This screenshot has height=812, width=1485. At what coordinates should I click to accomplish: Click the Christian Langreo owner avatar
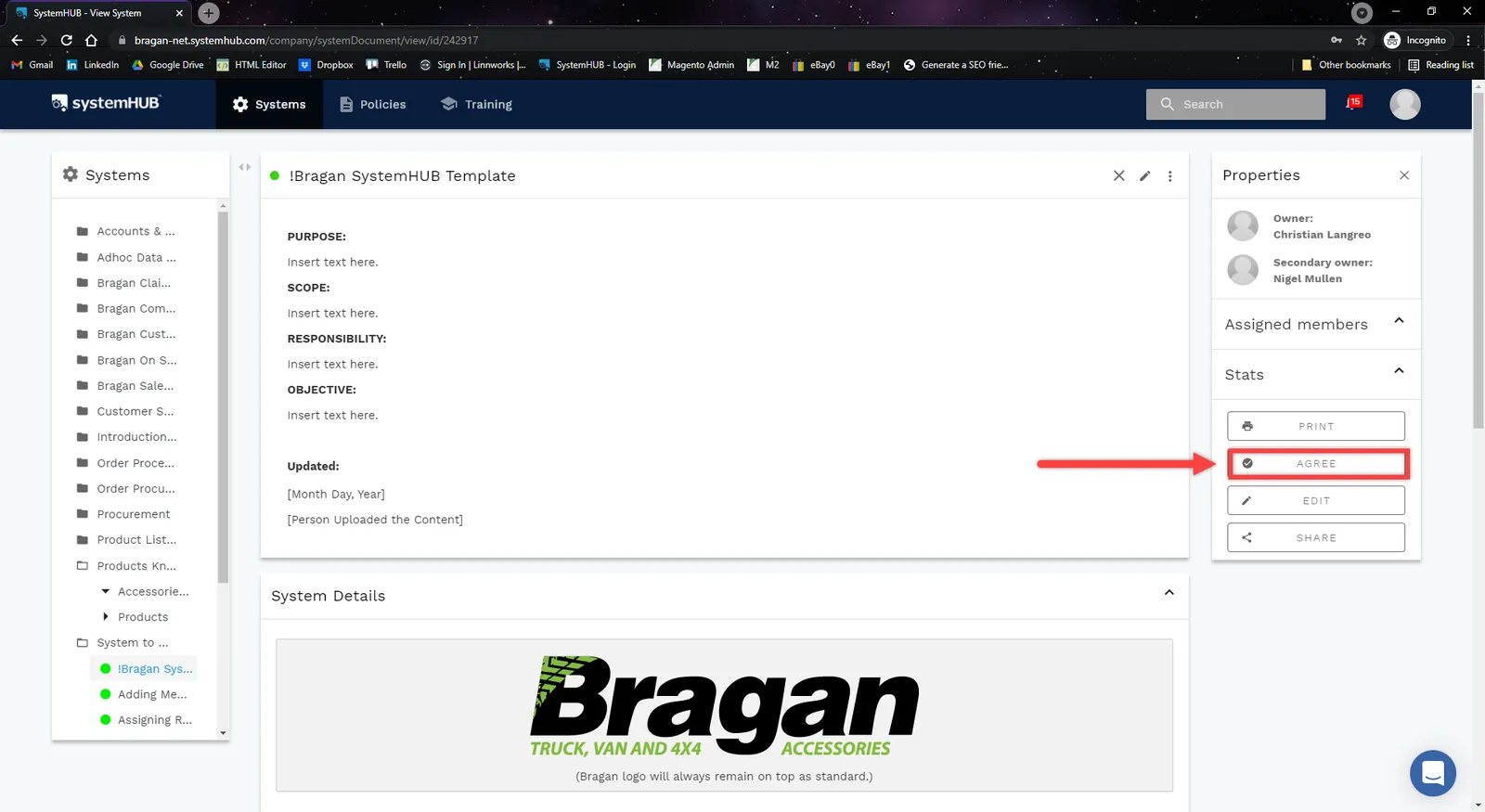tap(1243, 226)
